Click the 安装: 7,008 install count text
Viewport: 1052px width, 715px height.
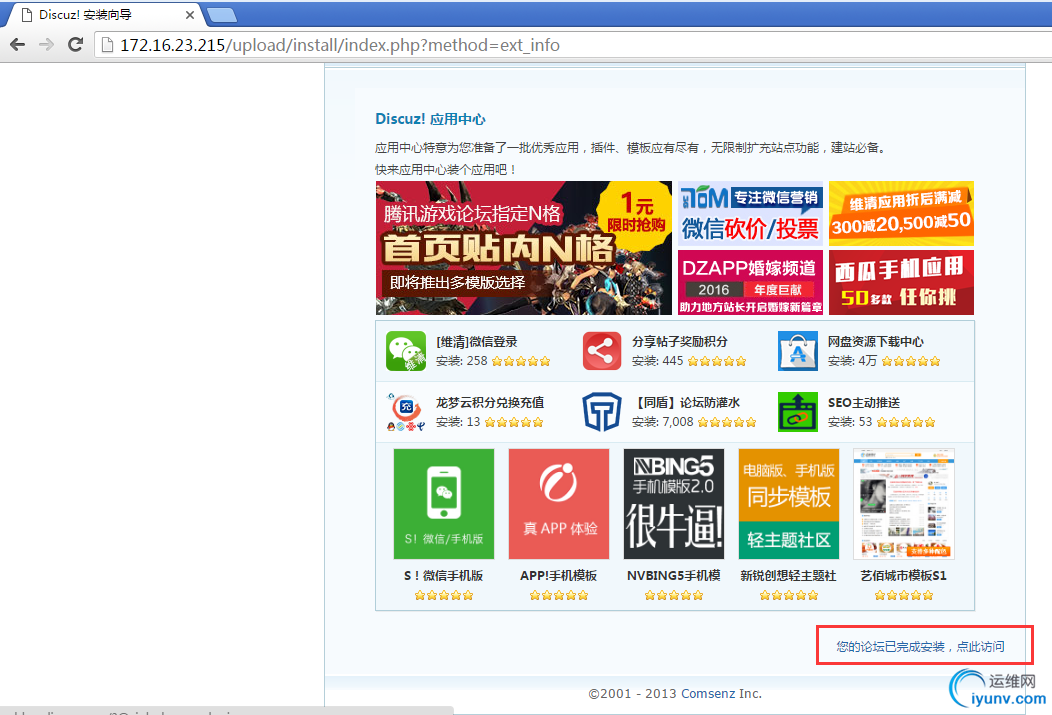click(x=663, y=422)
